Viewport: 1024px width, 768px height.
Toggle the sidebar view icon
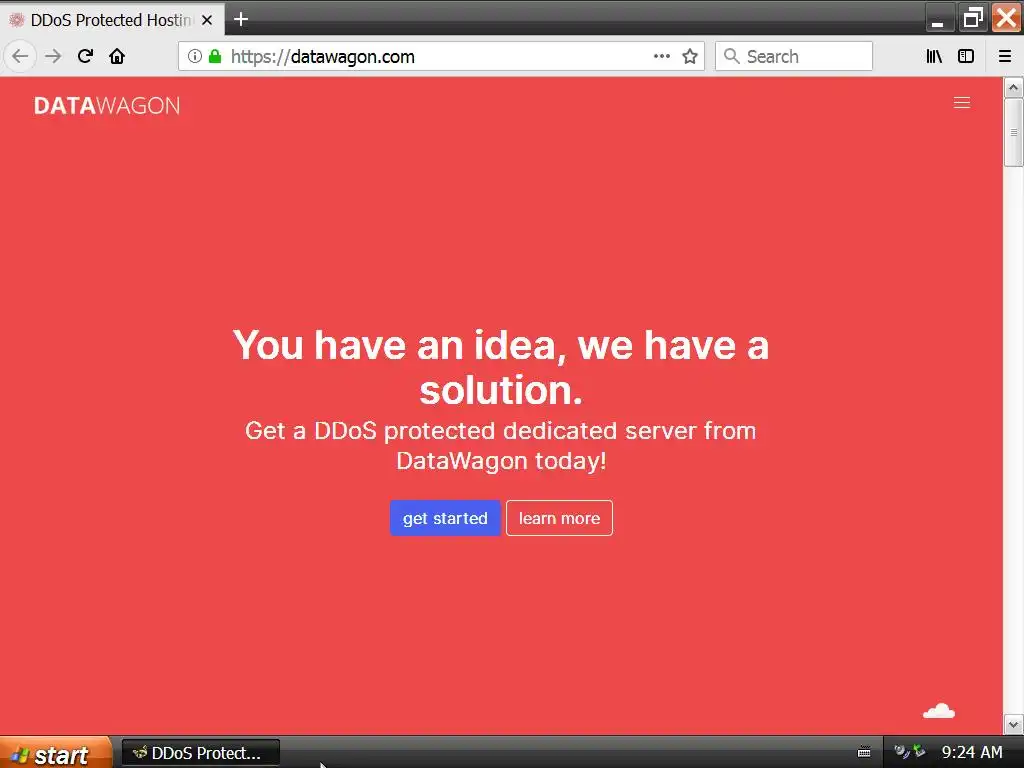(x=966, y=56)
